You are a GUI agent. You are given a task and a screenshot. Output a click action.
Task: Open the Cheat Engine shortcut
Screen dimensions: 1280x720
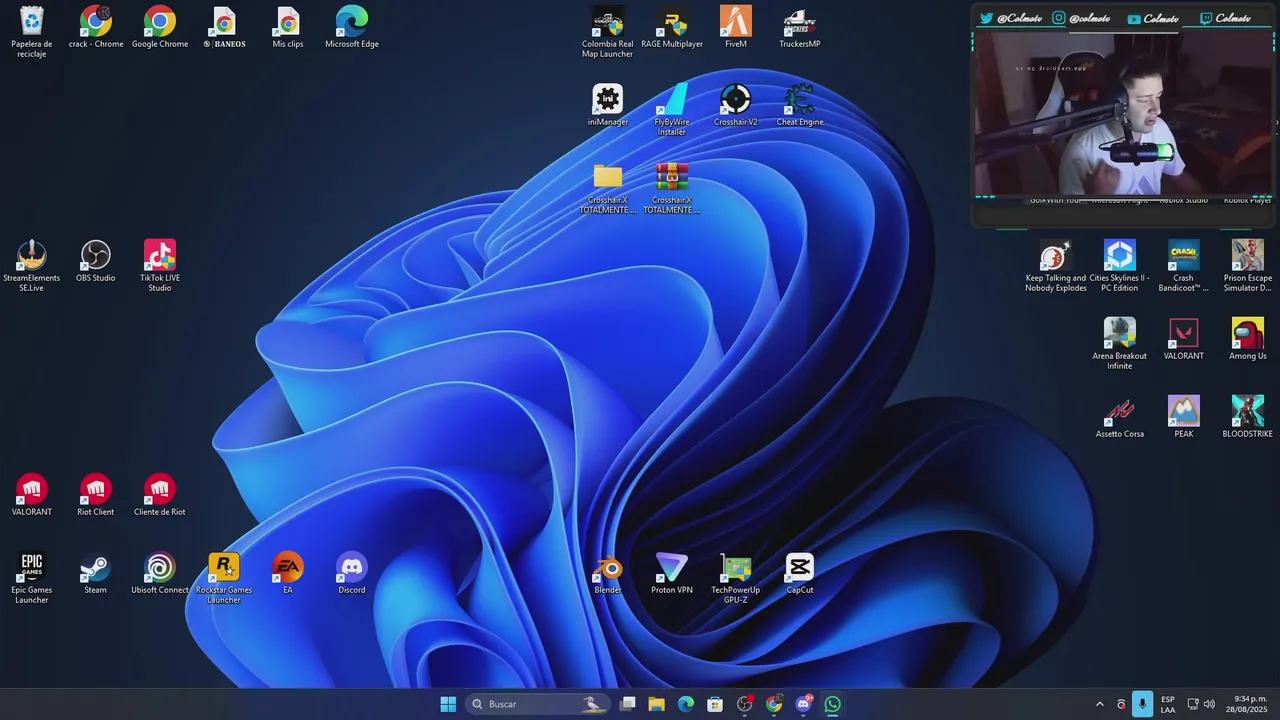pos(800,105)
